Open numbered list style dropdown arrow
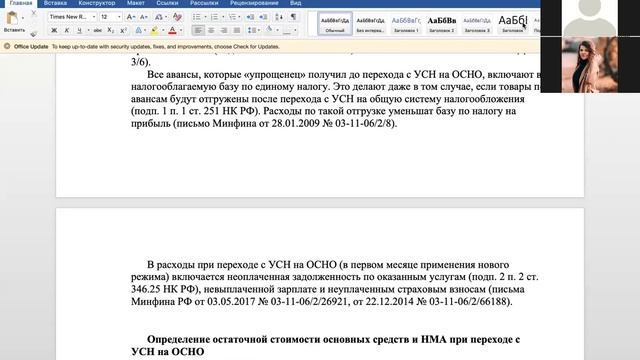This screenshot has height=360, width=640. tap(223, 17)
